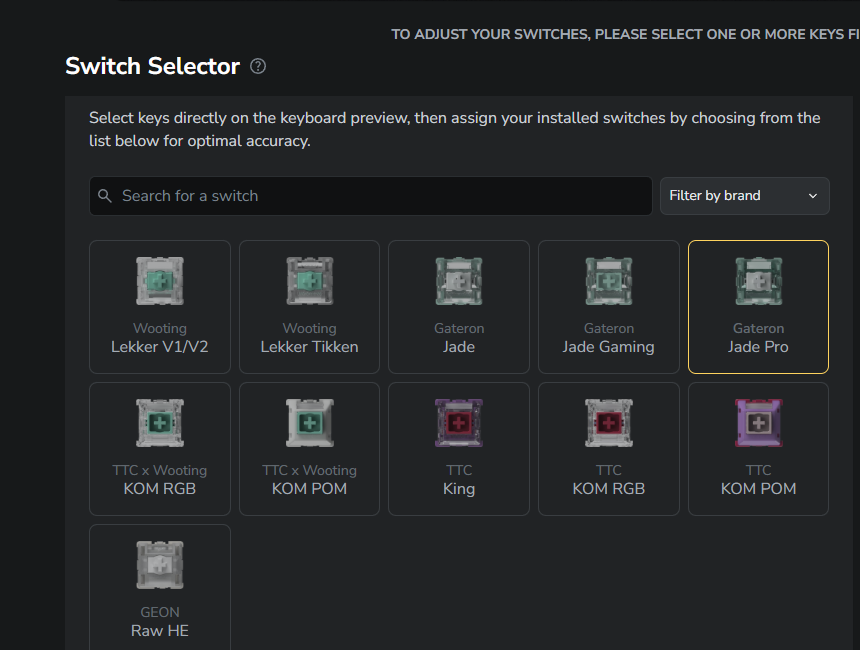
Task: Click the Jade Pro label
Action: tap(758, 347)
